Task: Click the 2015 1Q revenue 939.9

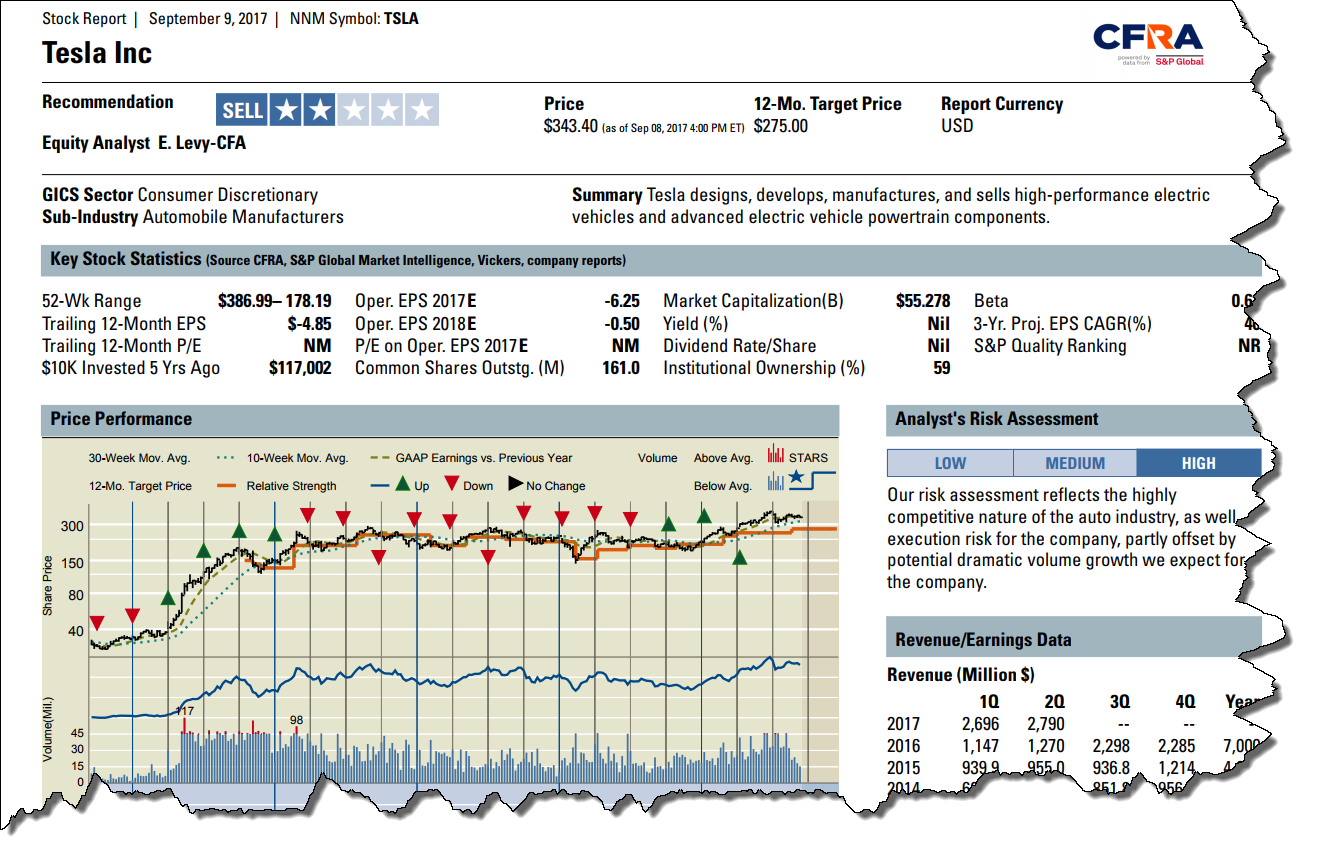Action: pyautogui.click(x=979, y=768)
